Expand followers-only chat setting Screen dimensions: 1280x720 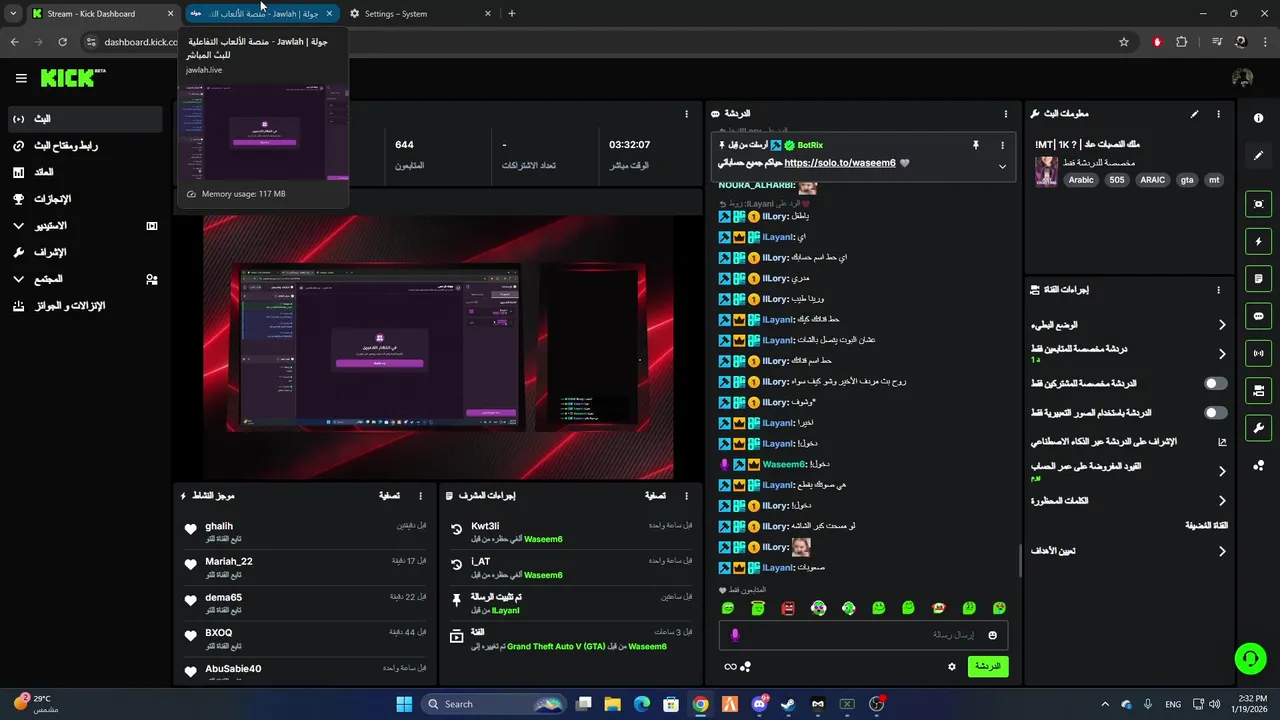click(1221, 353)
